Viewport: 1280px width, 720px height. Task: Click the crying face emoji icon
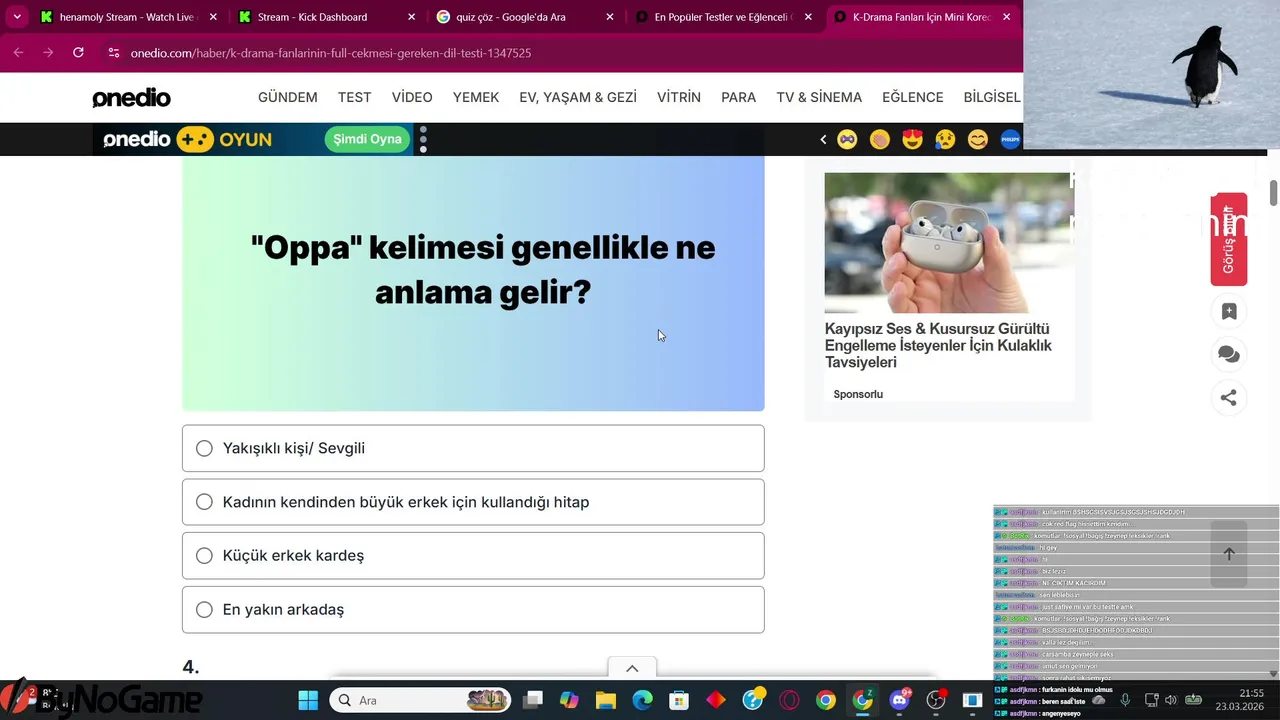tap(945, 140)
